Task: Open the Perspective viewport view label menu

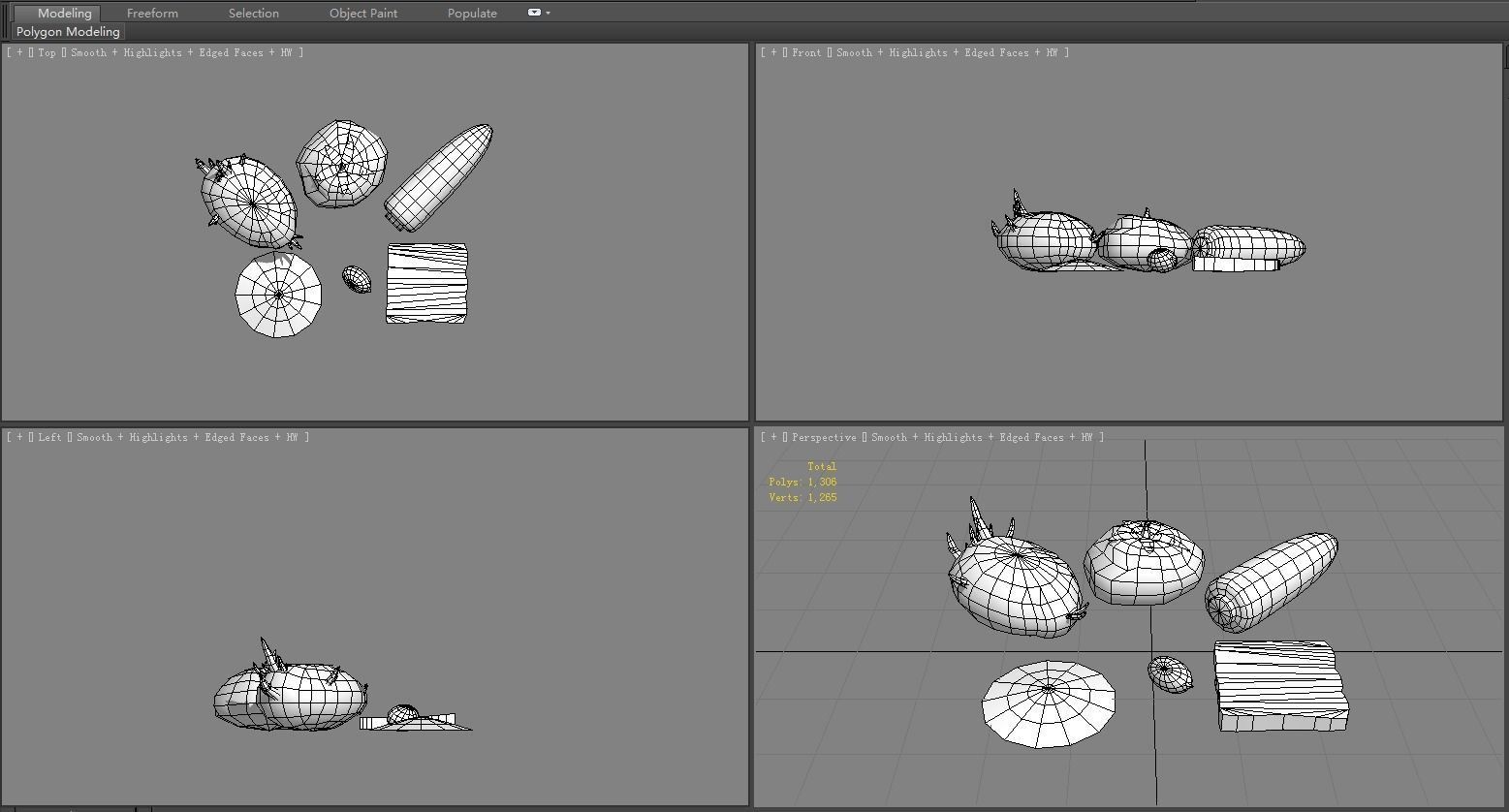Action: pos(824,437)
